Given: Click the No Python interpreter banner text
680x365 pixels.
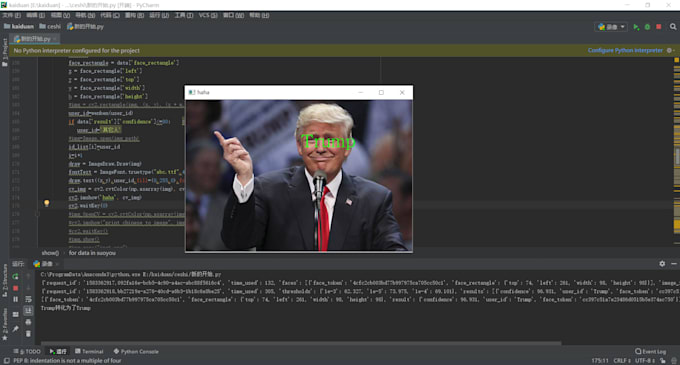Looking at the screenshot, I should pos(77,50).
